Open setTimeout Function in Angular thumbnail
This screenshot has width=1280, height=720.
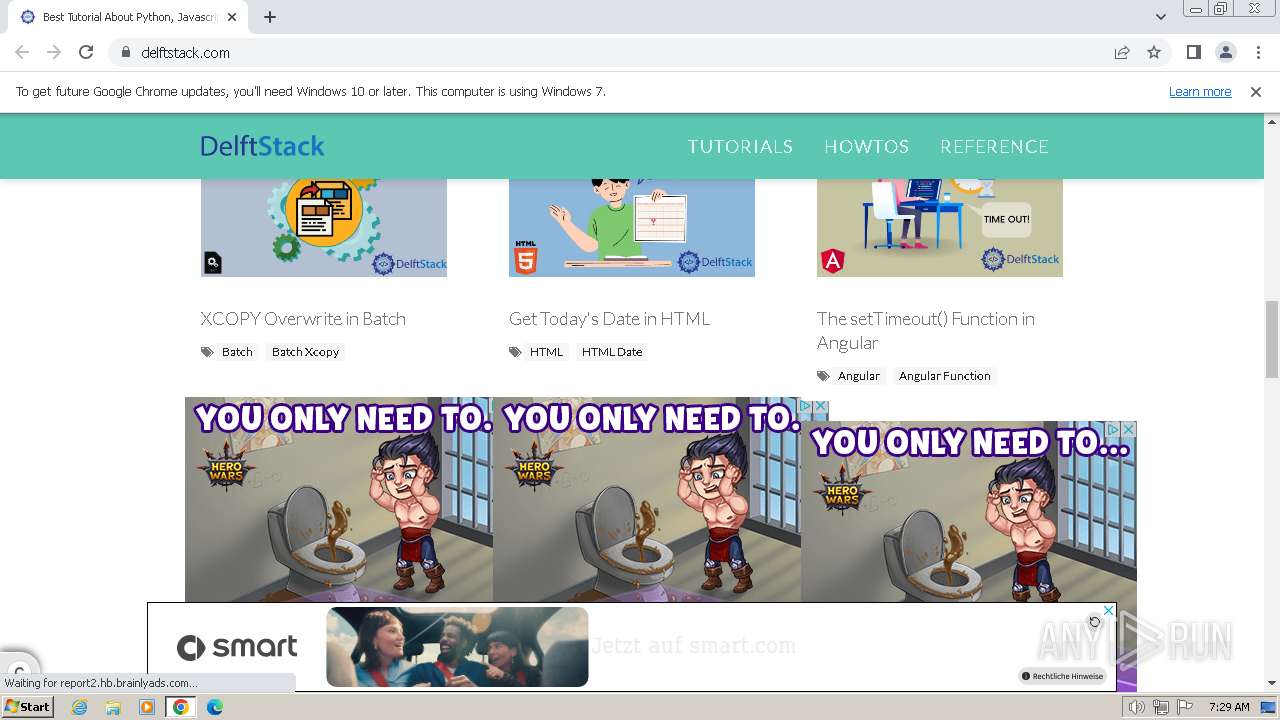click(940, 228)
